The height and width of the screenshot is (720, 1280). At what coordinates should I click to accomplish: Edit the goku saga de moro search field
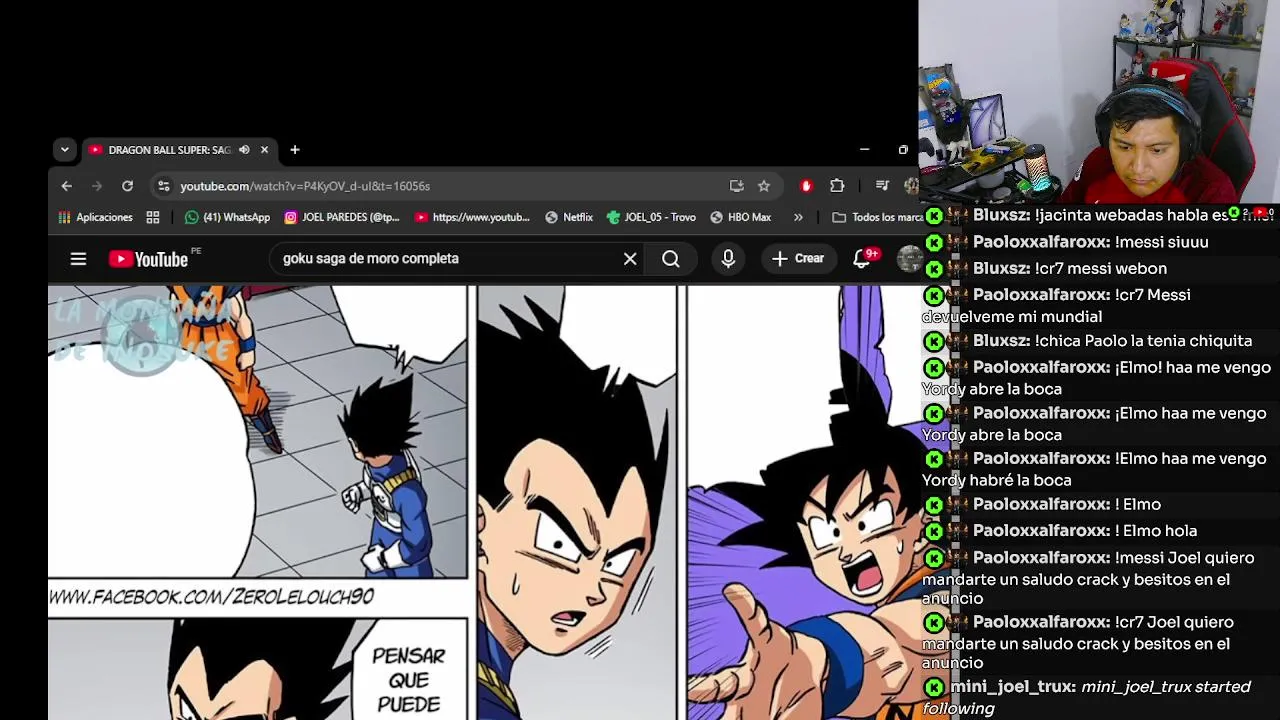tap(447, 258)
